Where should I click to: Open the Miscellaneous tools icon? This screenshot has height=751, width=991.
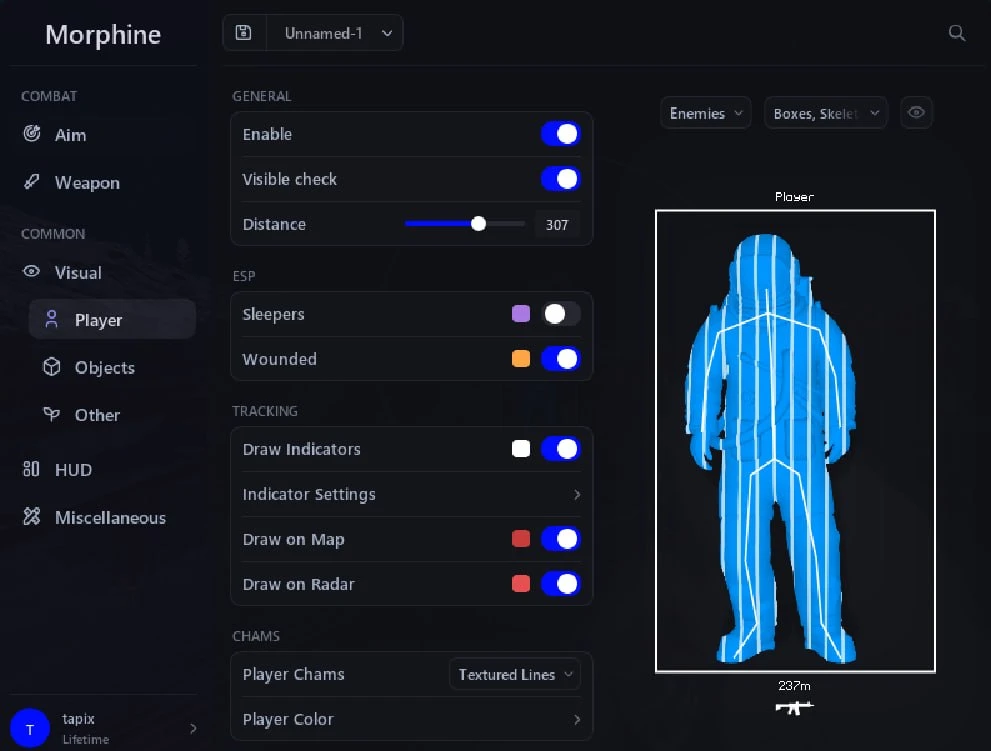tap(32, 517)
